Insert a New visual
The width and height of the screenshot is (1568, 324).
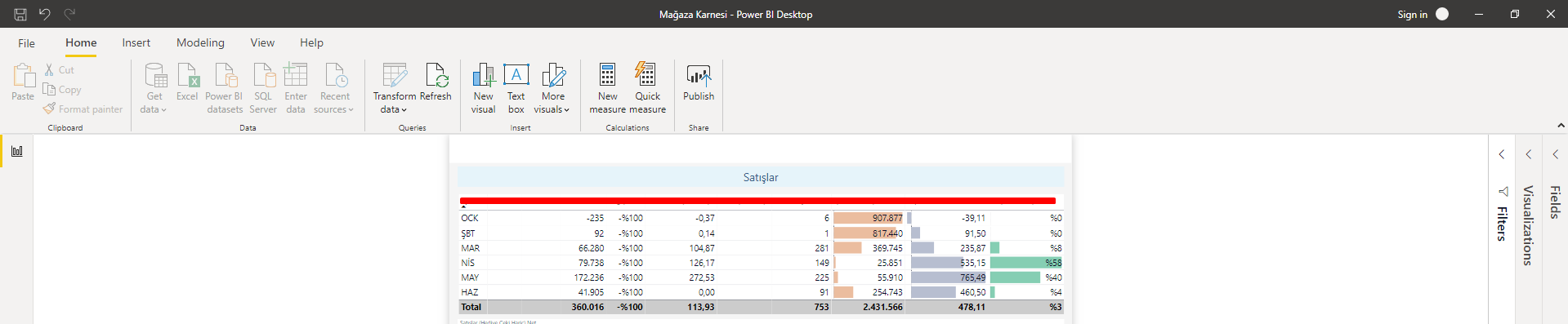coord(483,88)
